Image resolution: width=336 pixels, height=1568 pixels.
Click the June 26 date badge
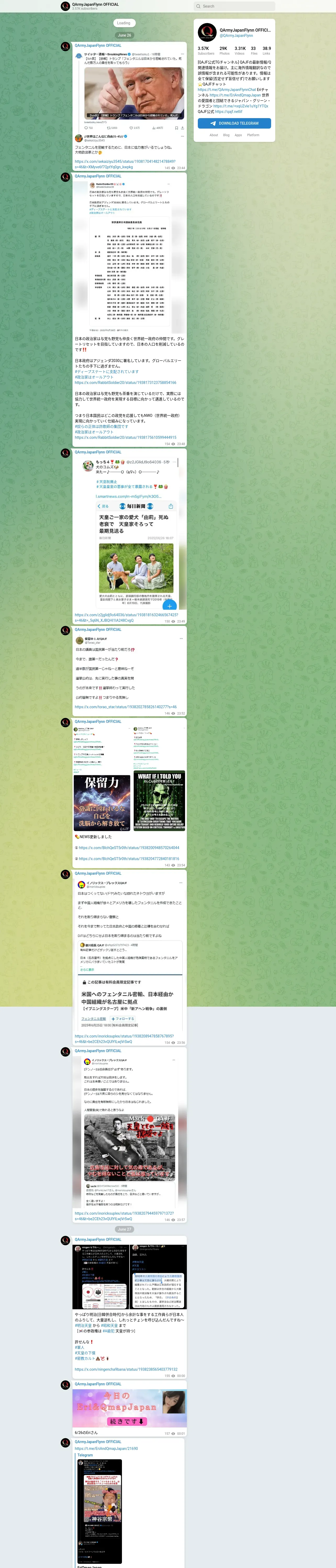[x=124, y=35]
